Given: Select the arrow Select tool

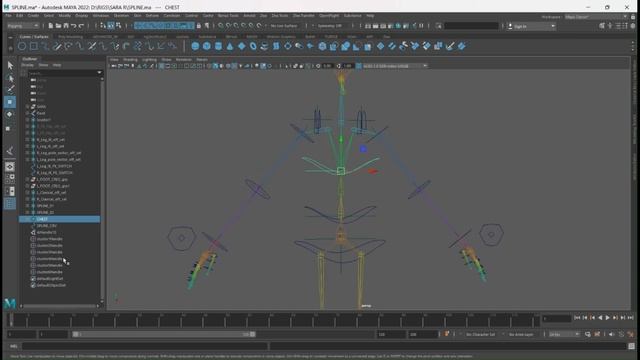Looking at the screenshot, I should click(x=10, y=65).
